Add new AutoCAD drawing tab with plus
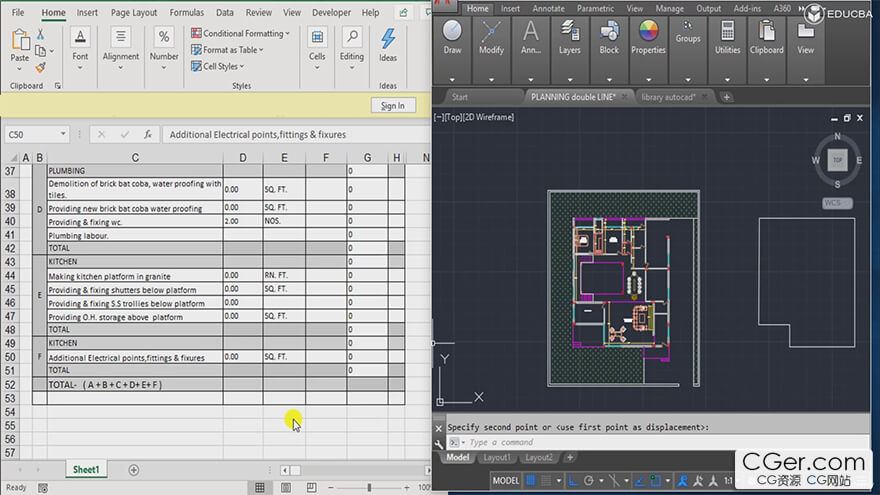Viewport: 880px width, 495px height. click(x=726, y=97)
